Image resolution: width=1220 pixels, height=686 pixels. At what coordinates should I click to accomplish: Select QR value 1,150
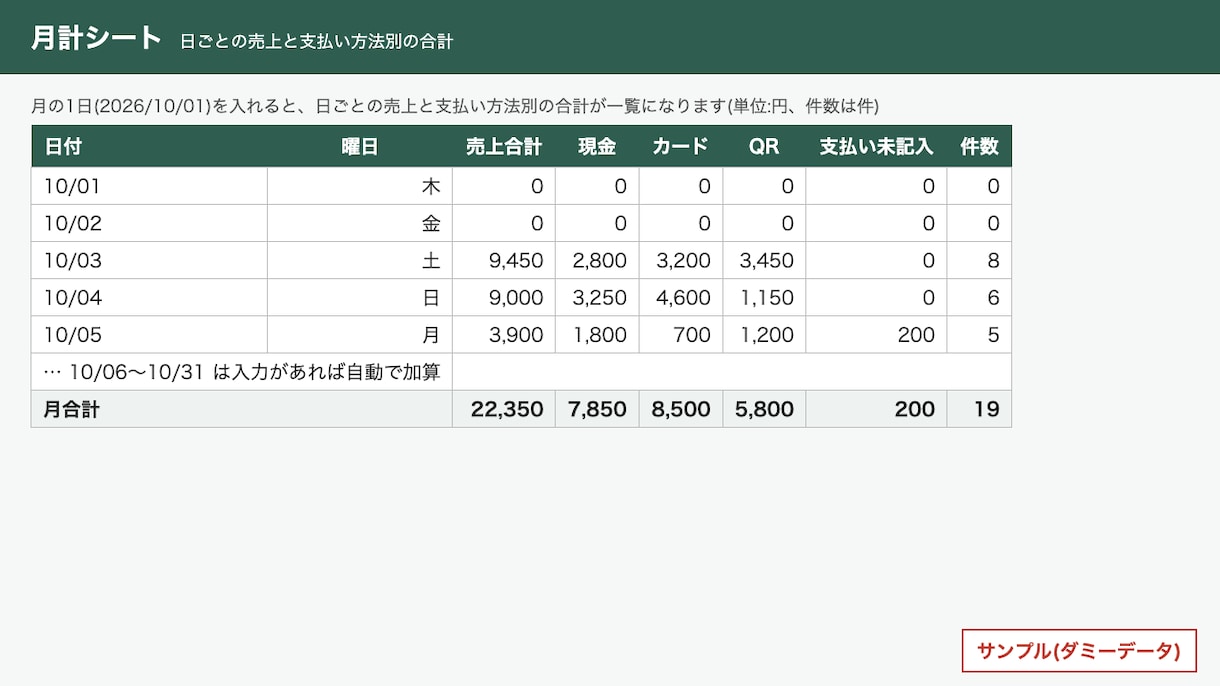(x=764, y=298)
